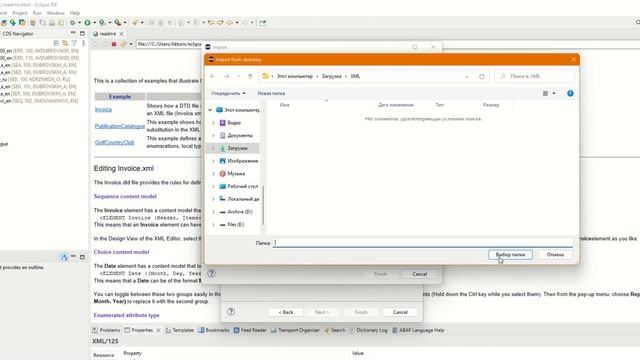
Task: Open the Help menu
Action: coord(75,13)
